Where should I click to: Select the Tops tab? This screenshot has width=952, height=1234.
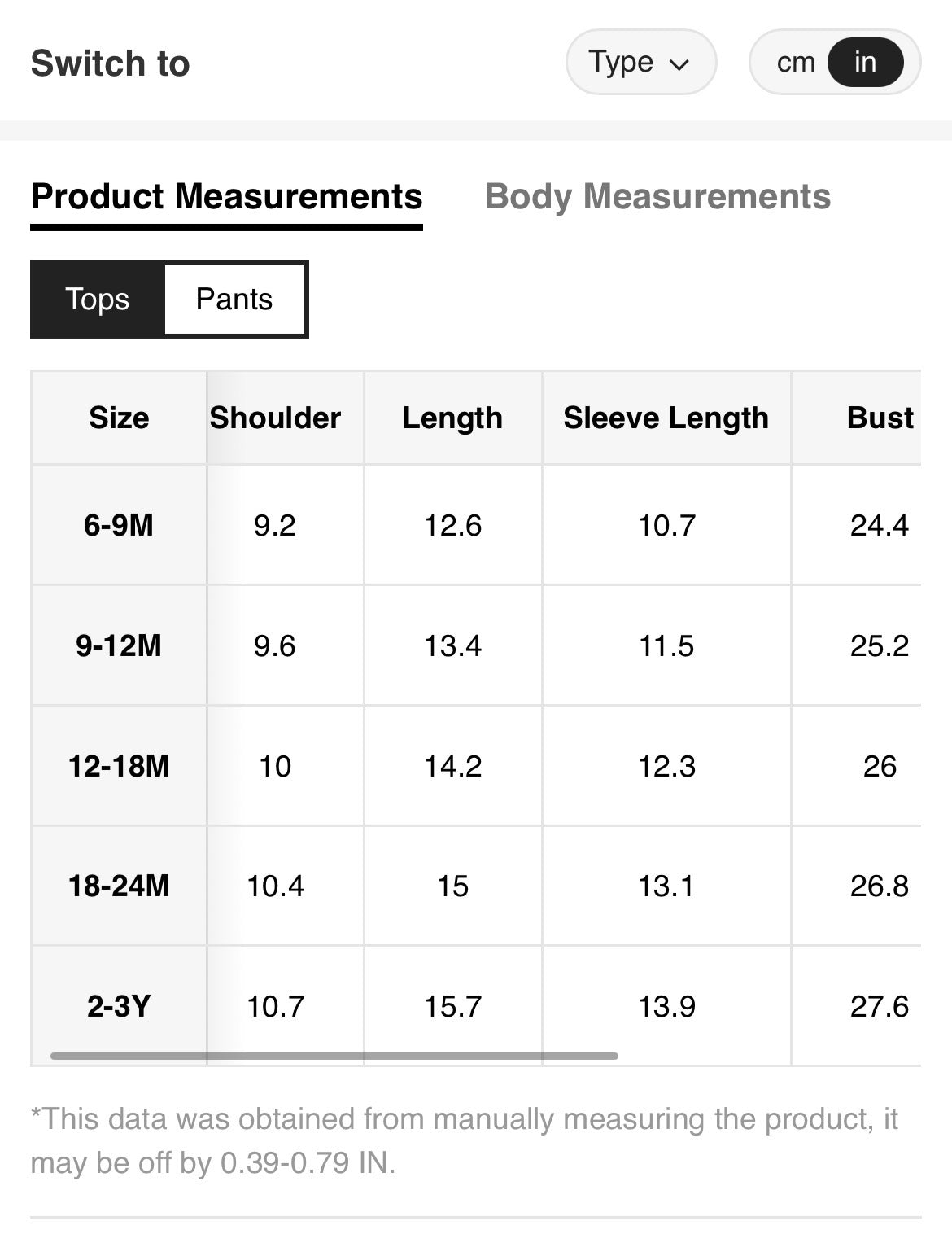97,299
